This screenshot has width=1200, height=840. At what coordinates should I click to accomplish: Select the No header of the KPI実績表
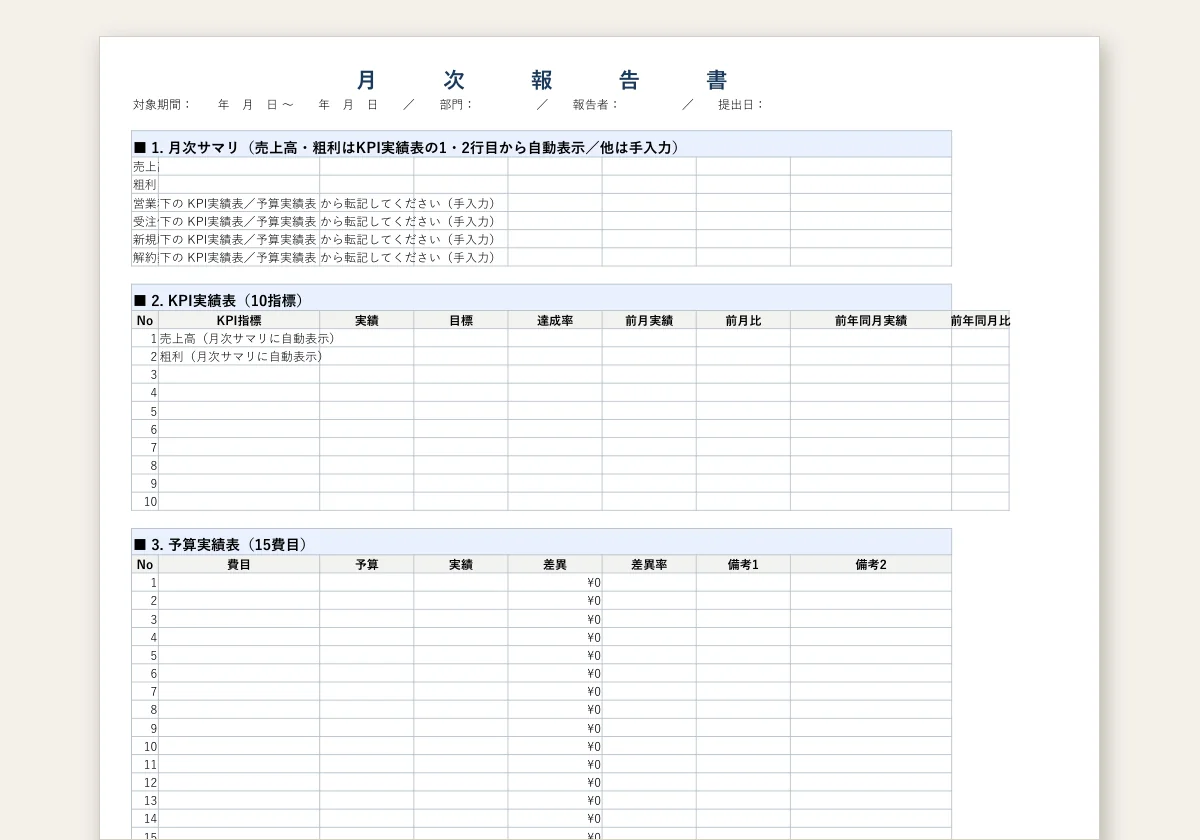point(145,321)
